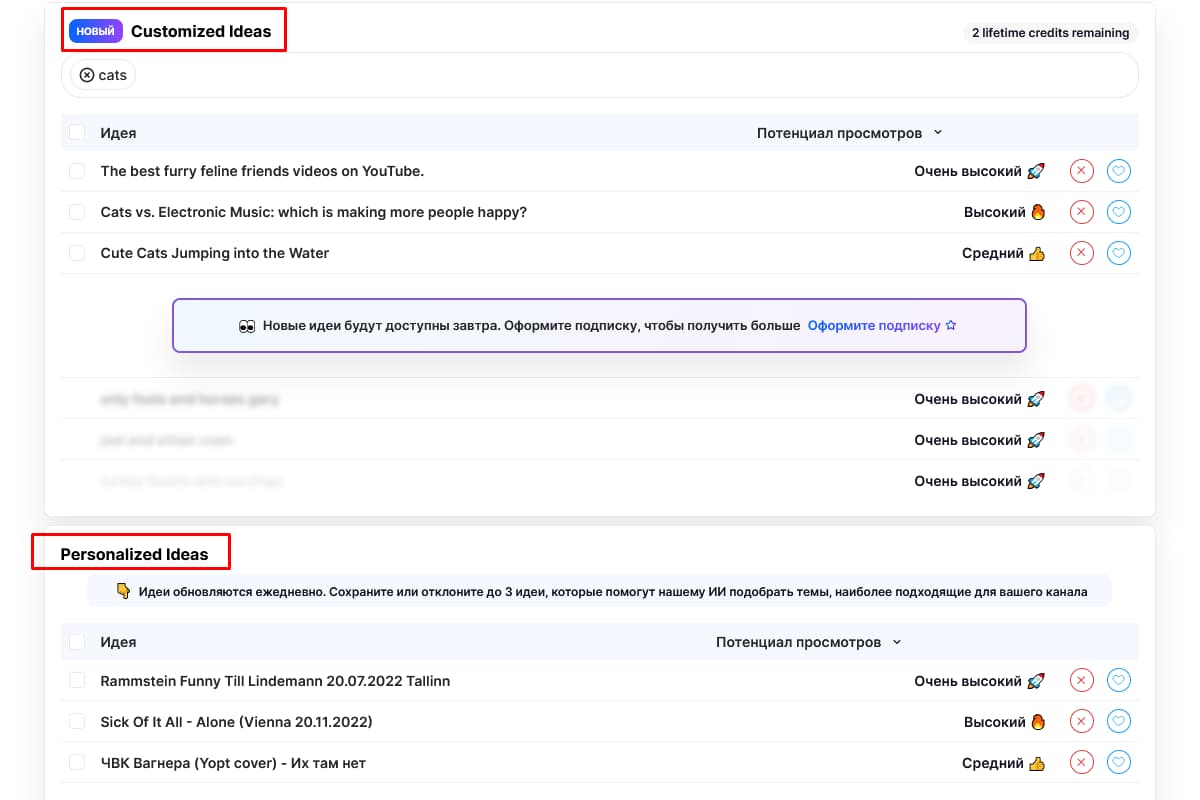Select all Personalized Ideas via header checkbox
The width and height of the screenshot is (1200, 800).
click(77, 642)
